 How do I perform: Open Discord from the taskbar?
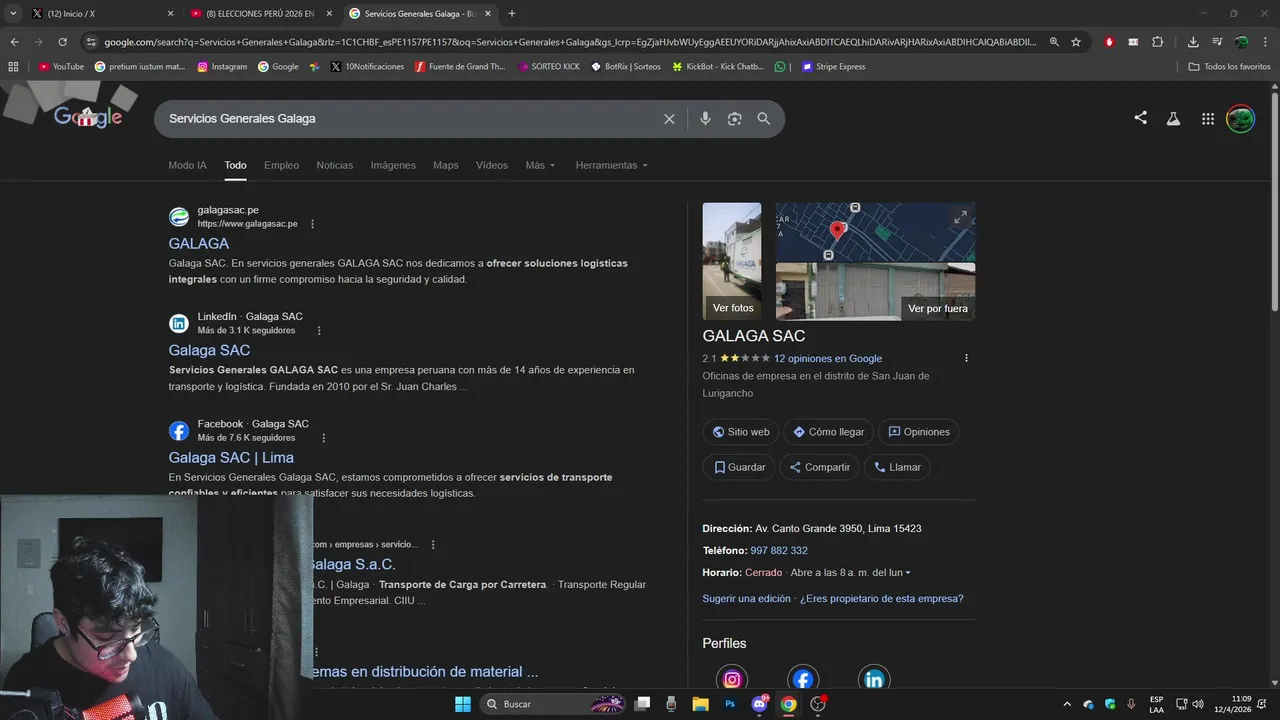pos(759,704)
